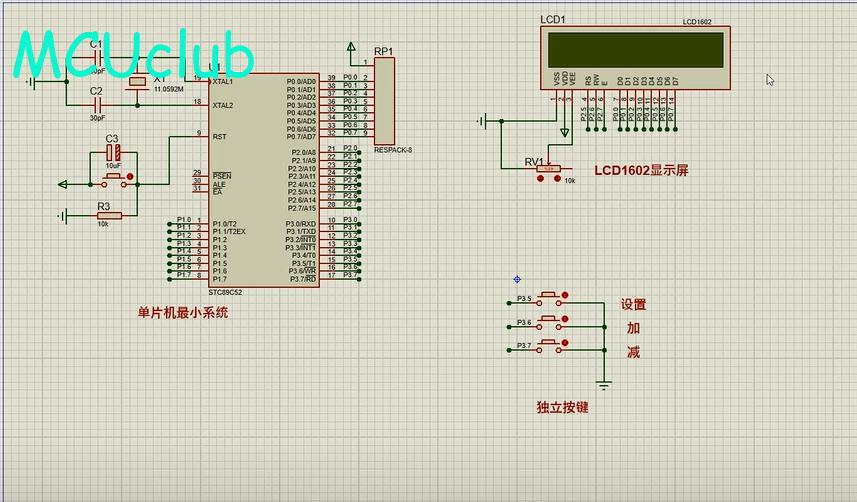
Task: Click the 独立按键 text label
Action: 562,407
